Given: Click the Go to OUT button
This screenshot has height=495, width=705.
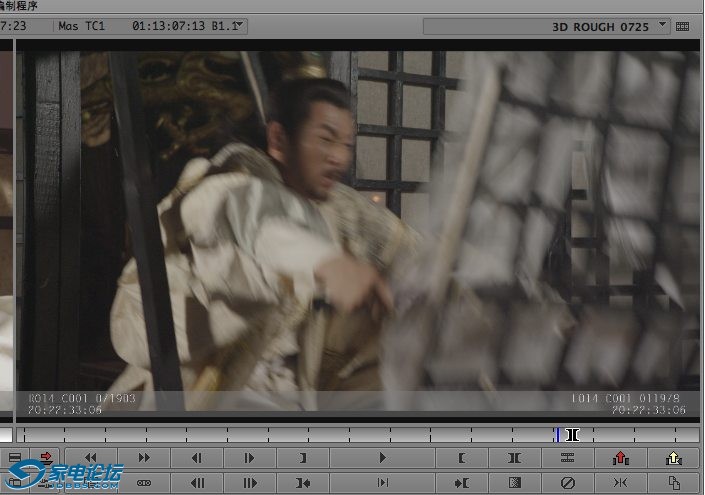Looking at the screenshot, I should tap(303, 483).
